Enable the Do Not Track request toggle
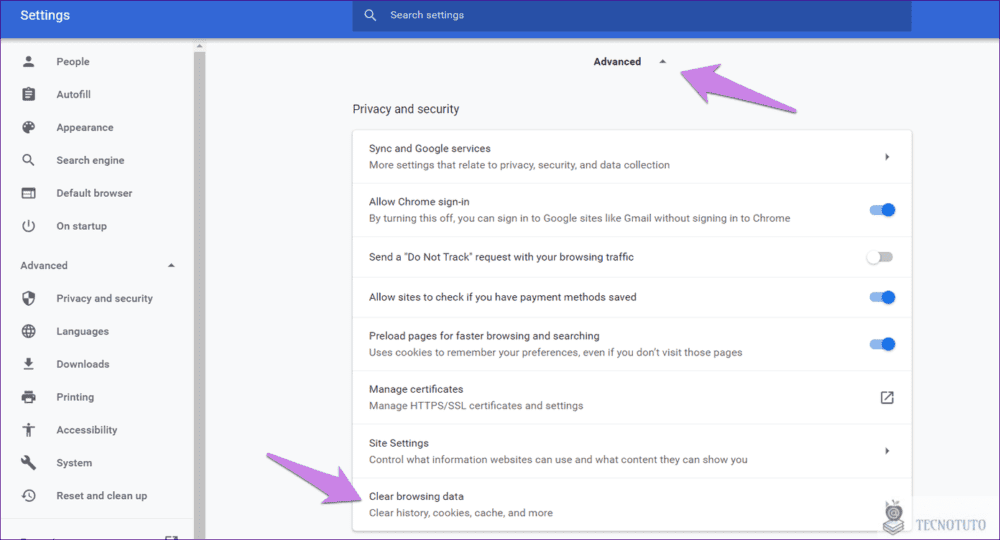This screenshot has width=1000, height=540. tap(880, 257)
